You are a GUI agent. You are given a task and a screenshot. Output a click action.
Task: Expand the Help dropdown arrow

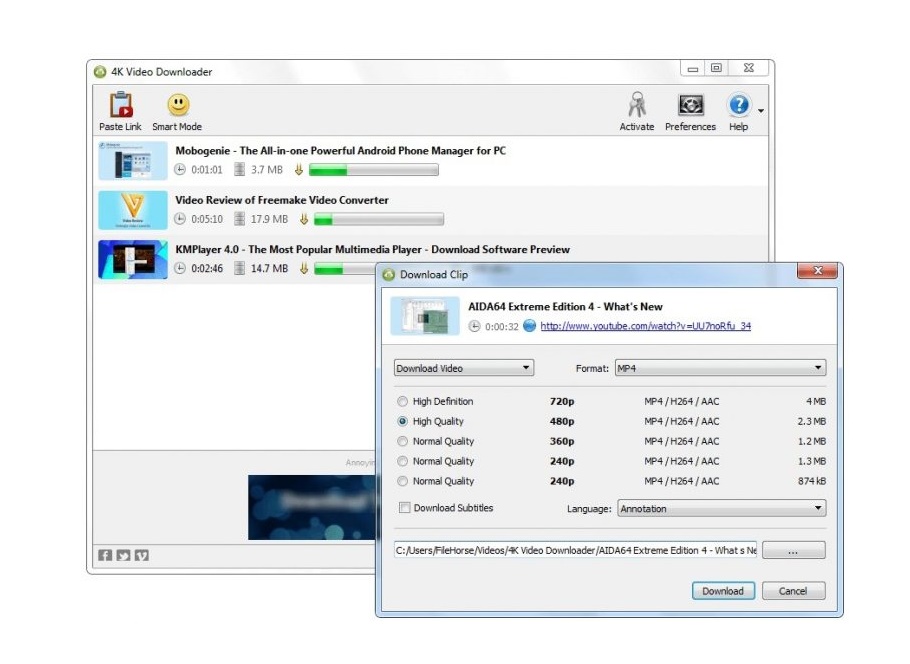(x=760, y=110)
